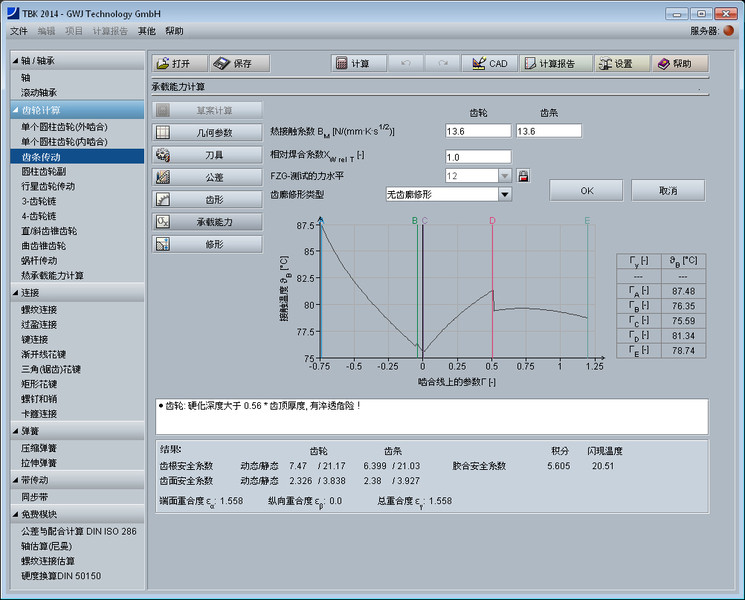Click the 打开 (Open) toolbar button
Screen dimensions: 745x600
pyautogui.click(x=179, y=63)
